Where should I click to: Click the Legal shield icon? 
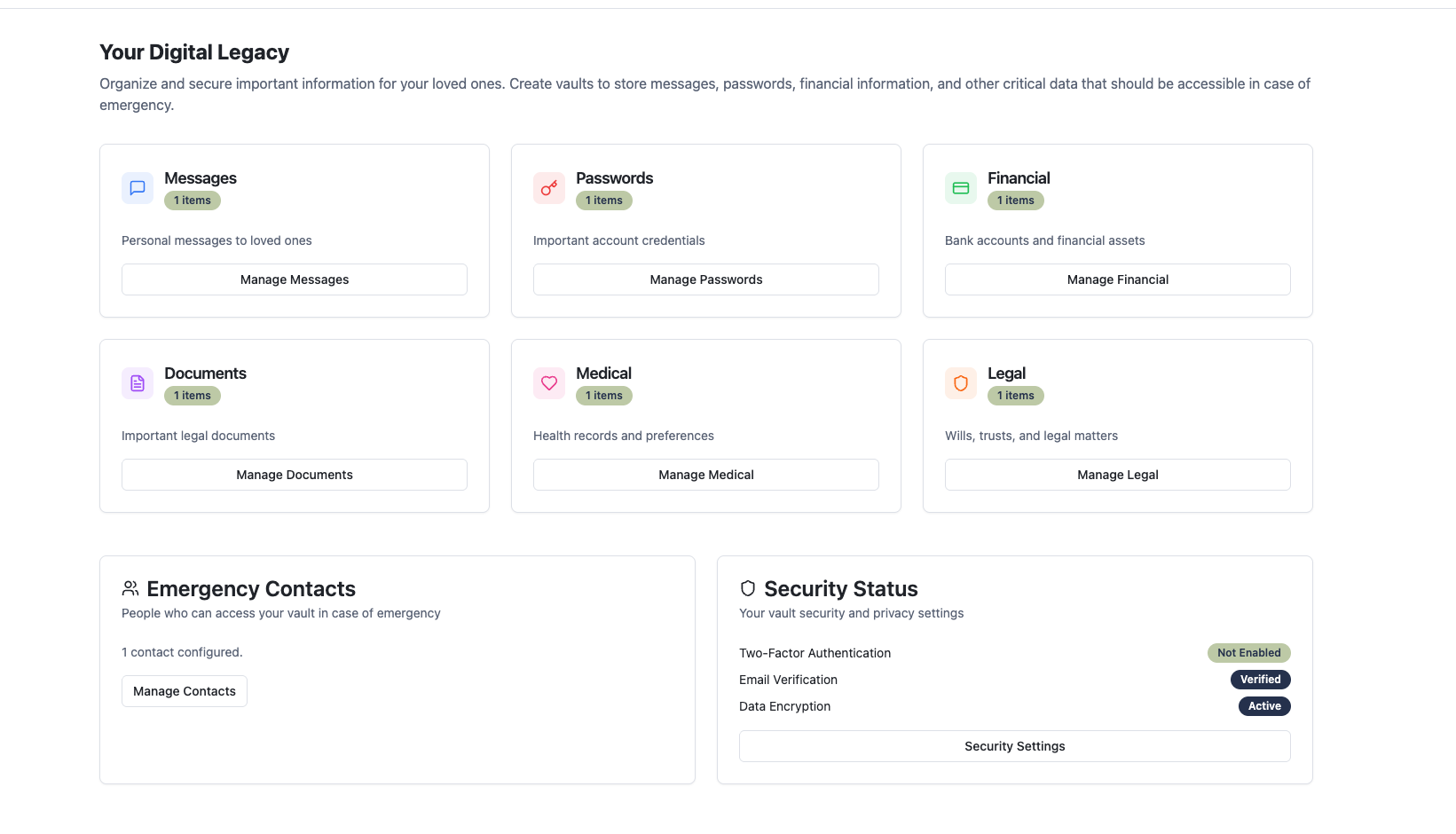point(961,382)
